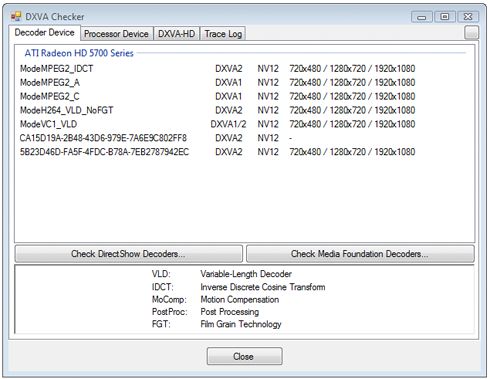The height and width of the screenshot is (379, 490).
Task: Open the Trace Log tab
Action: coord(223,34)
